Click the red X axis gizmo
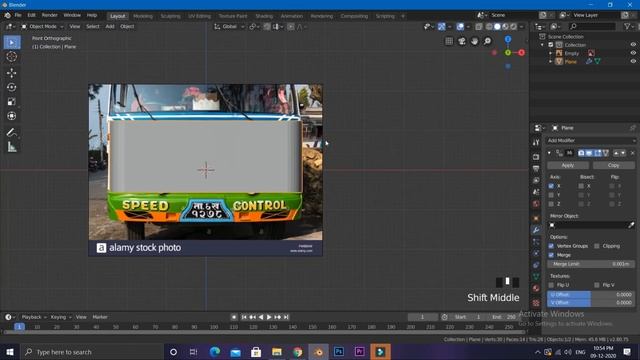 click(521, 53)
